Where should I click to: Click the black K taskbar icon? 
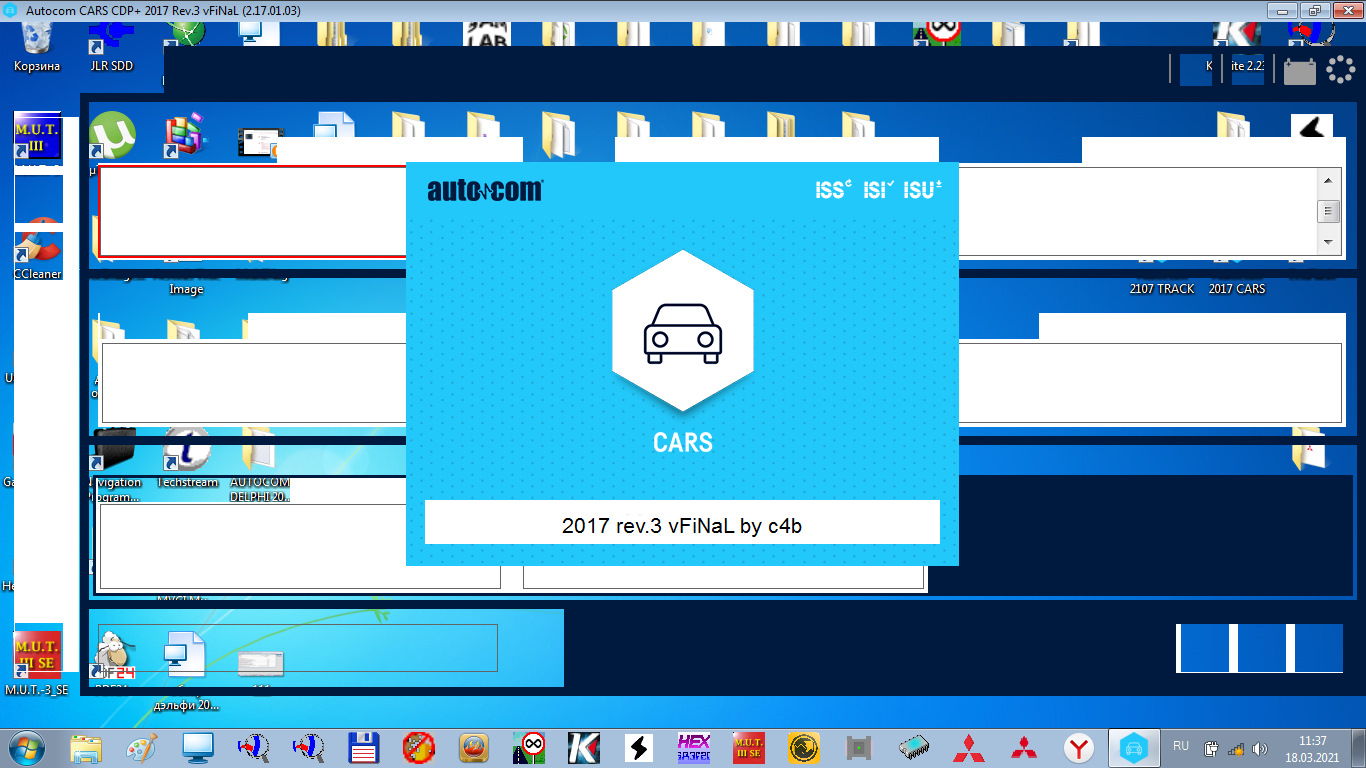pos(583,747)
